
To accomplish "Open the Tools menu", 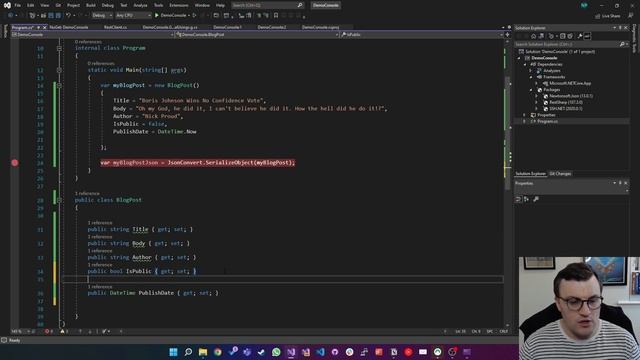I will 158,5.
